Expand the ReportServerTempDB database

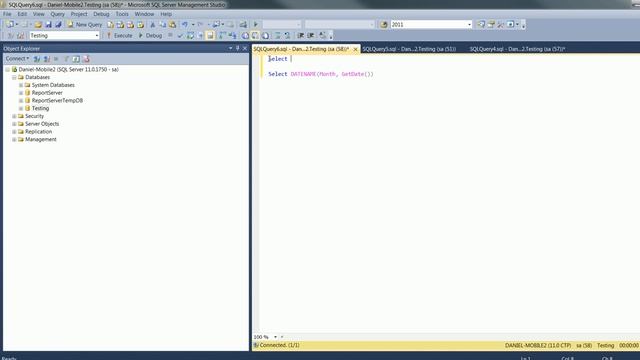(x=21, y=100)
